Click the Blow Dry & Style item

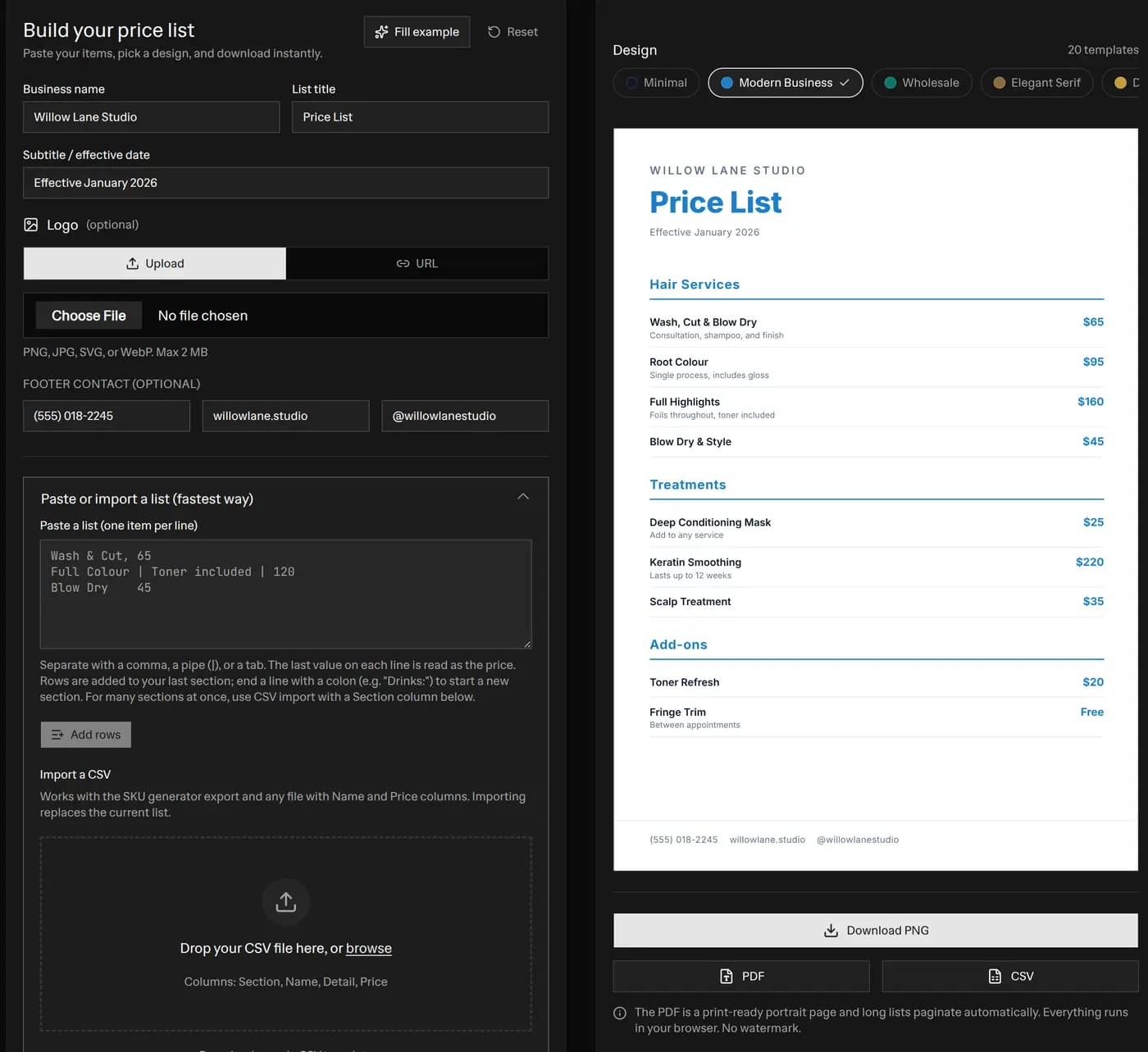tap(690, 441)
